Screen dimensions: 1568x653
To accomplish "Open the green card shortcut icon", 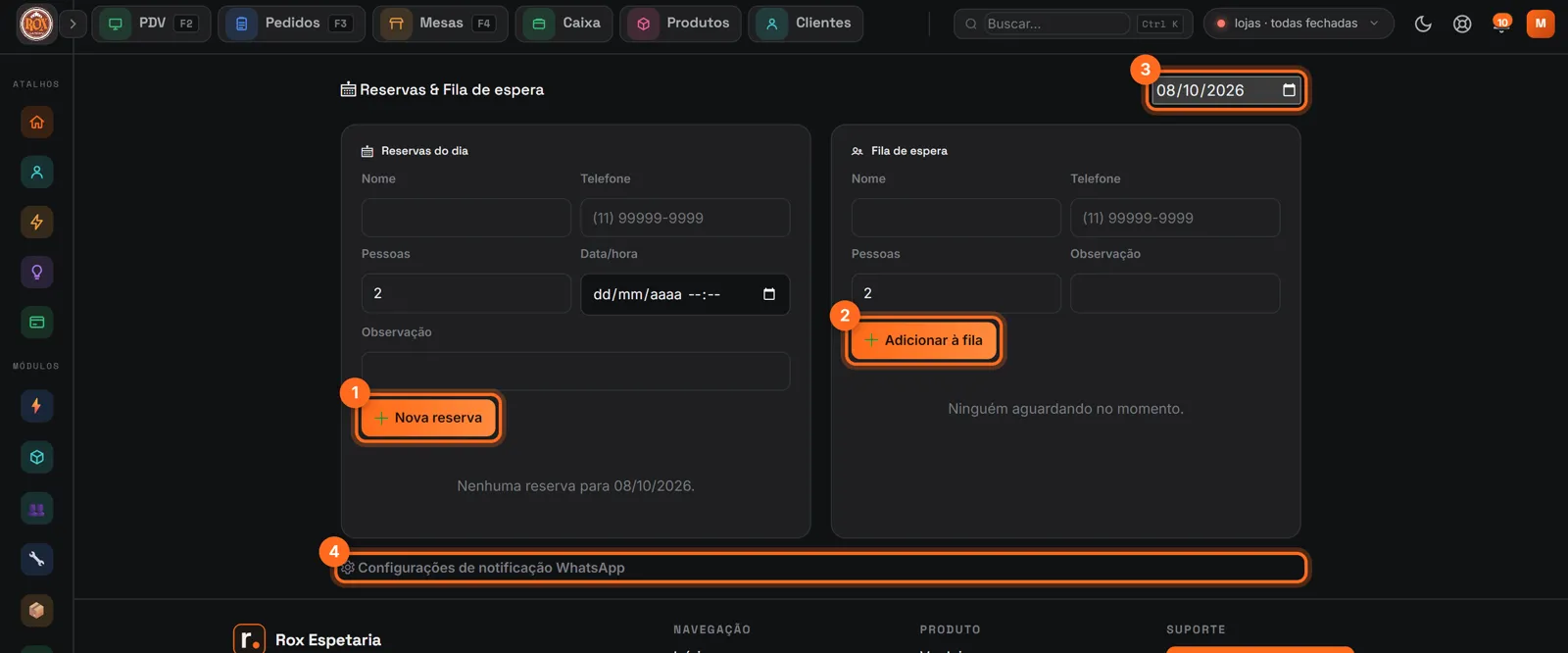I will (37, 323).
